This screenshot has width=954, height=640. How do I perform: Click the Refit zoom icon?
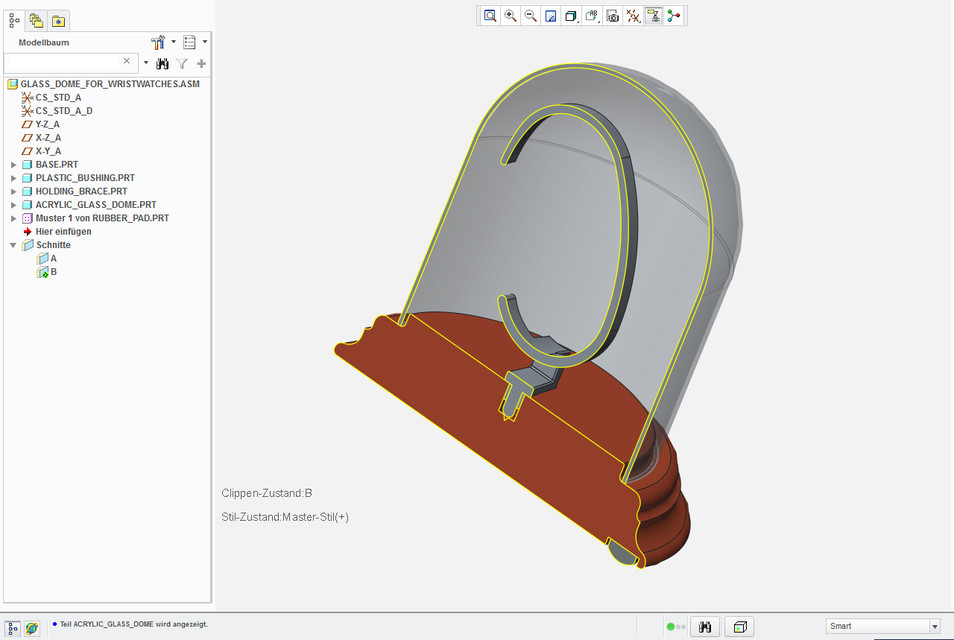point(490,16)
